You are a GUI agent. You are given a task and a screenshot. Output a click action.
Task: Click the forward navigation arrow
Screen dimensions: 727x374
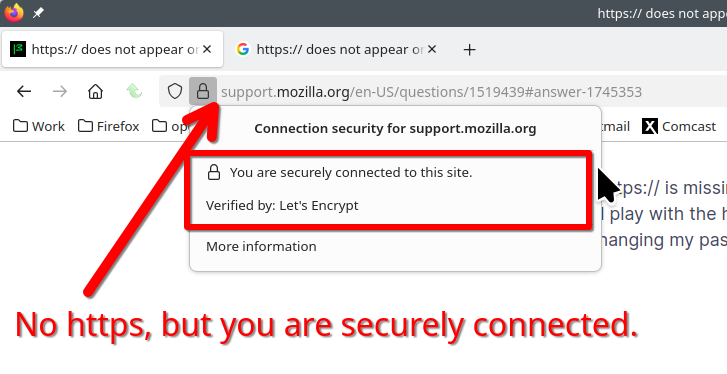60,91
